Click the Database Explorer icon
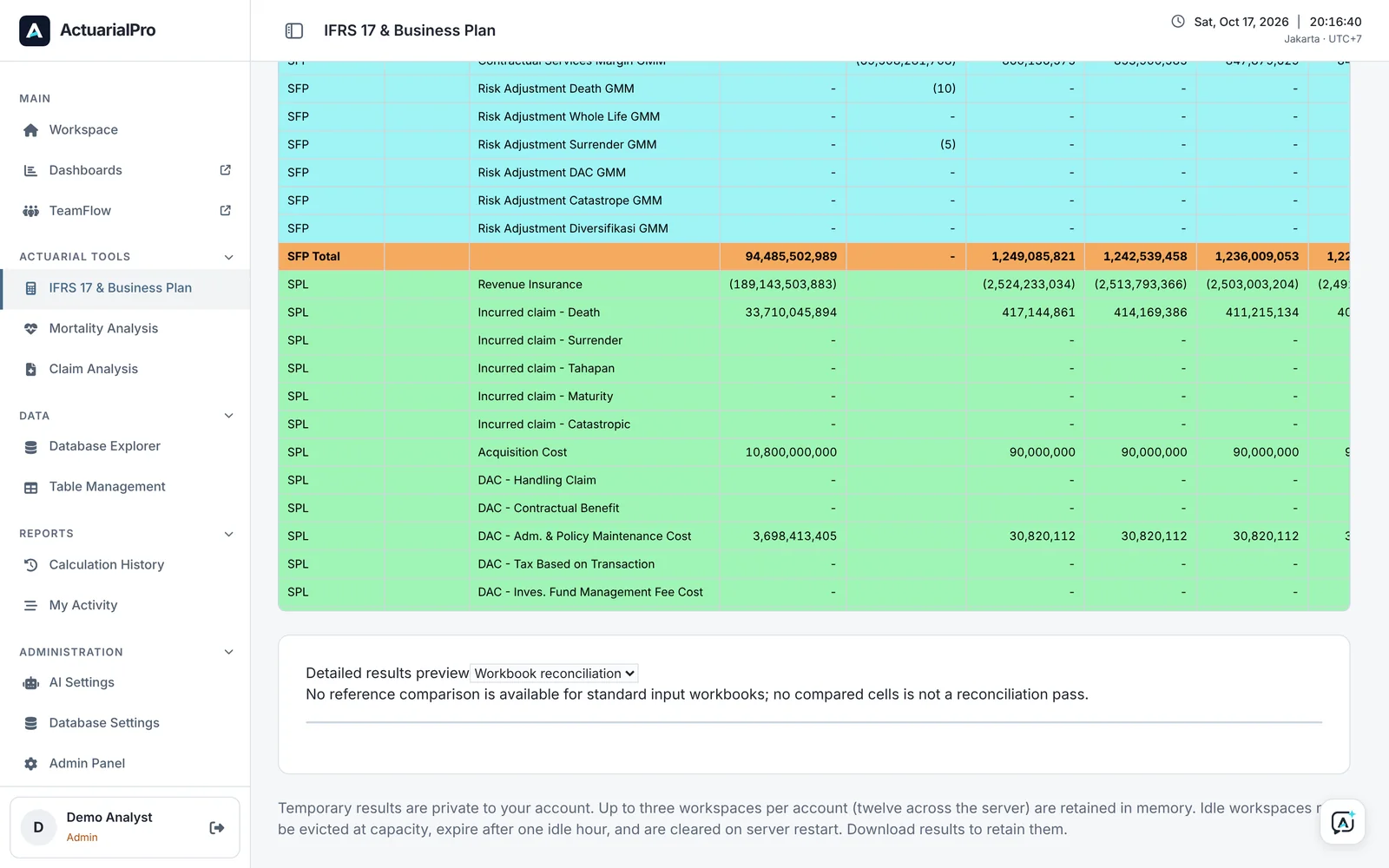The width and height of the screenshot is (1389, 868). 31,446
